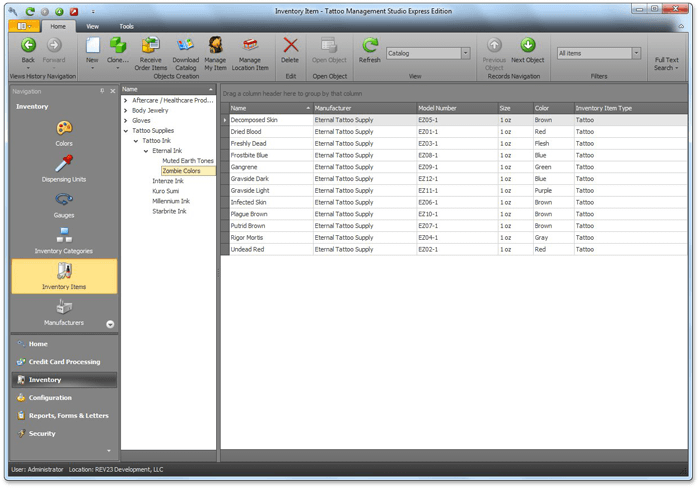Click the Manage My Item icon
Screen dimensions: 700x489
[x=215, y=46]
